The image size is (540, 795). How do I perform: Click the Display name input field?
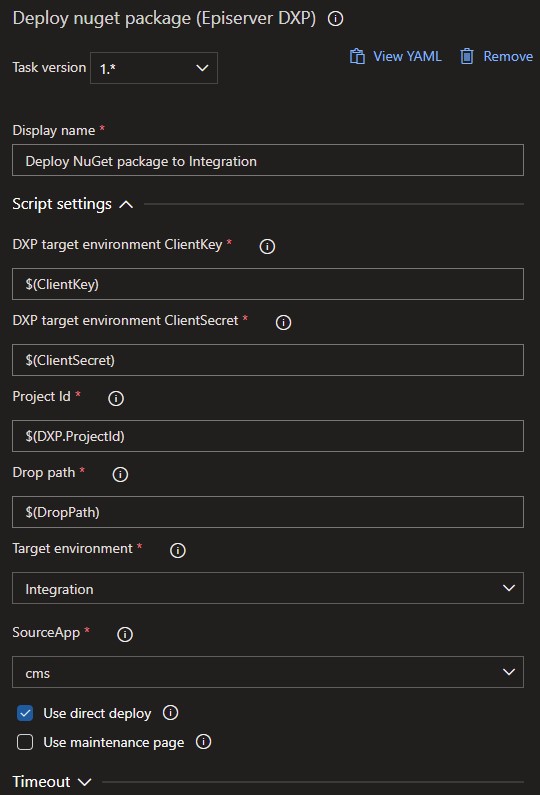(268, 160)
